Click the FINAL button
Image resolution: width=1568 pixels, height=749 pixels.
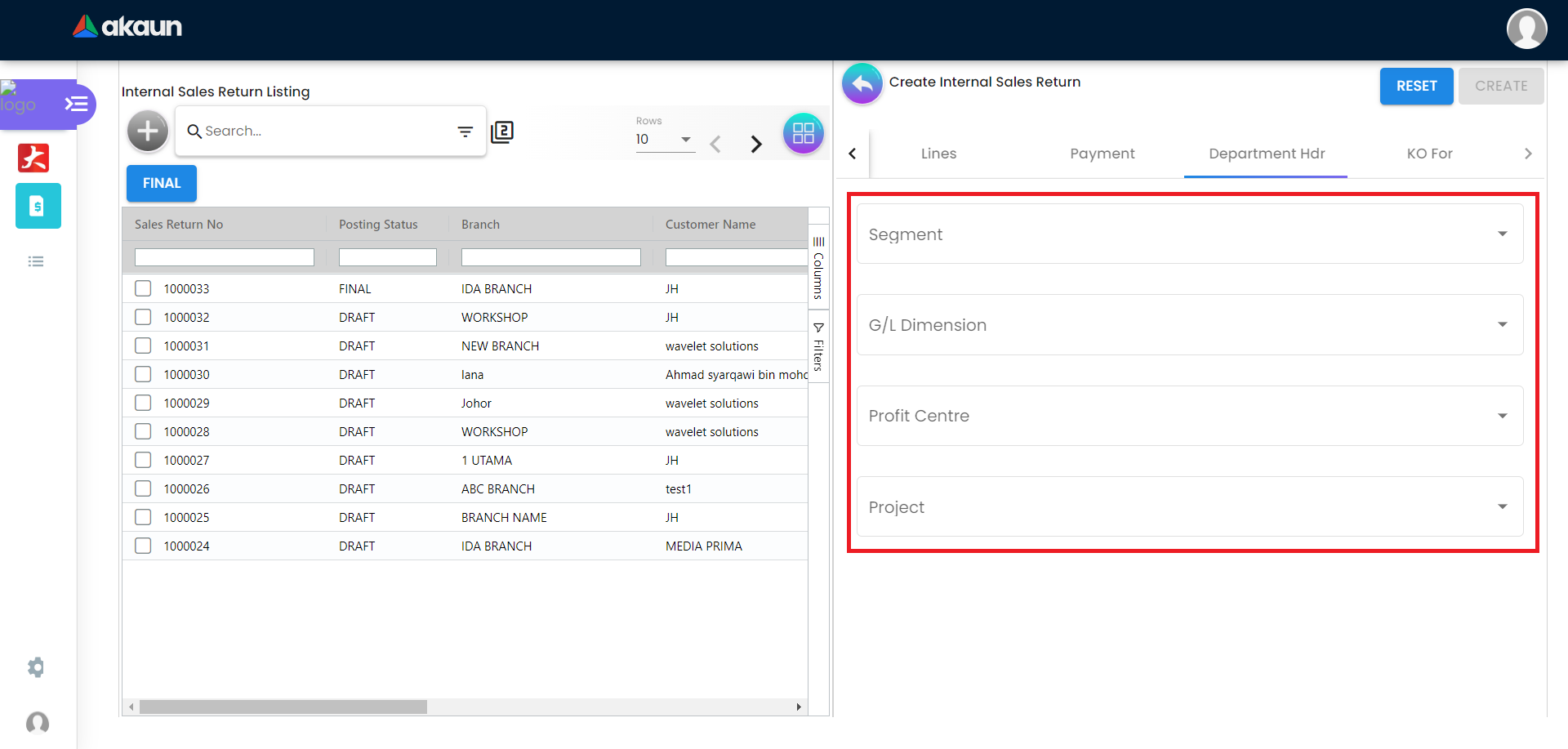162,183
